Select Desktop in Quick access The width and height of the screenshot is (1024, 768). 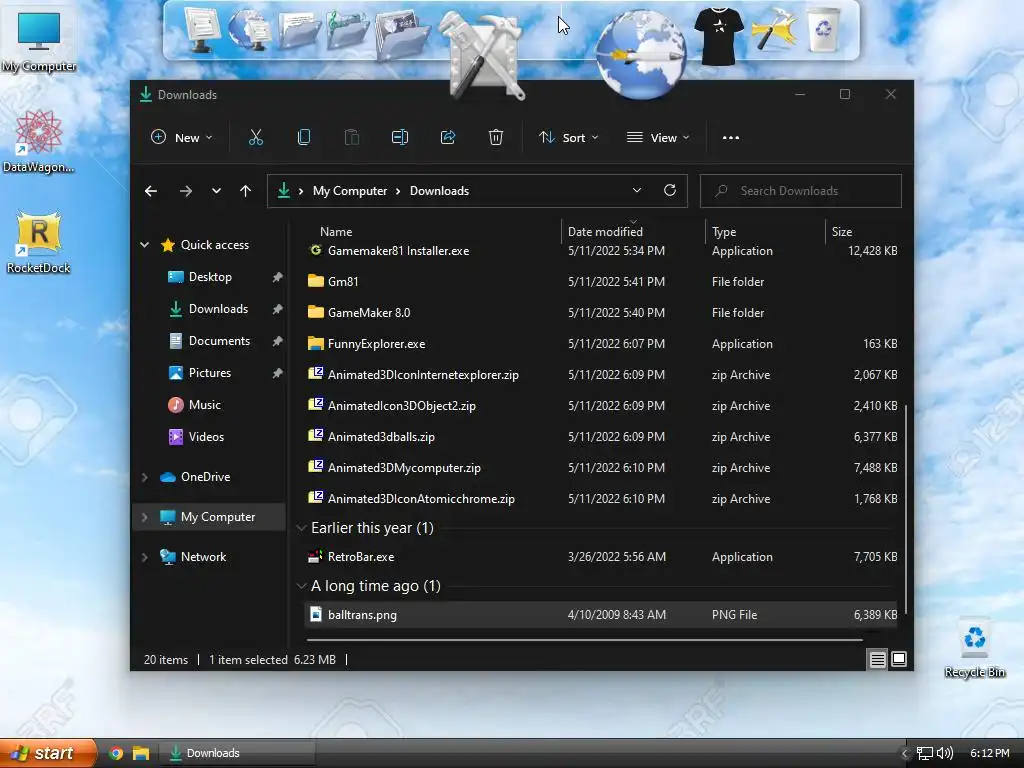coord(210,277)
